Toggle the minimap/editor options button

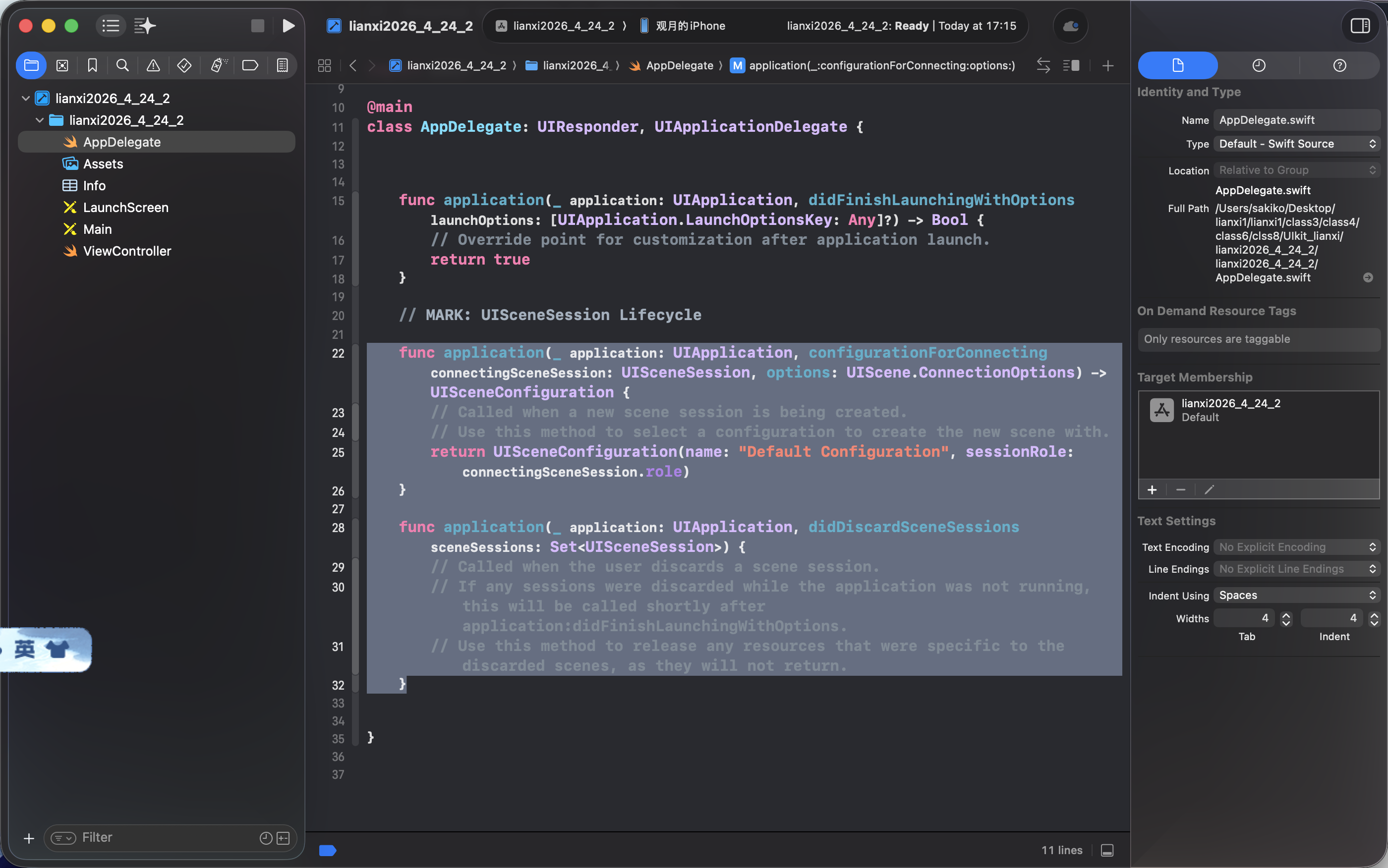pos(1071,65)
